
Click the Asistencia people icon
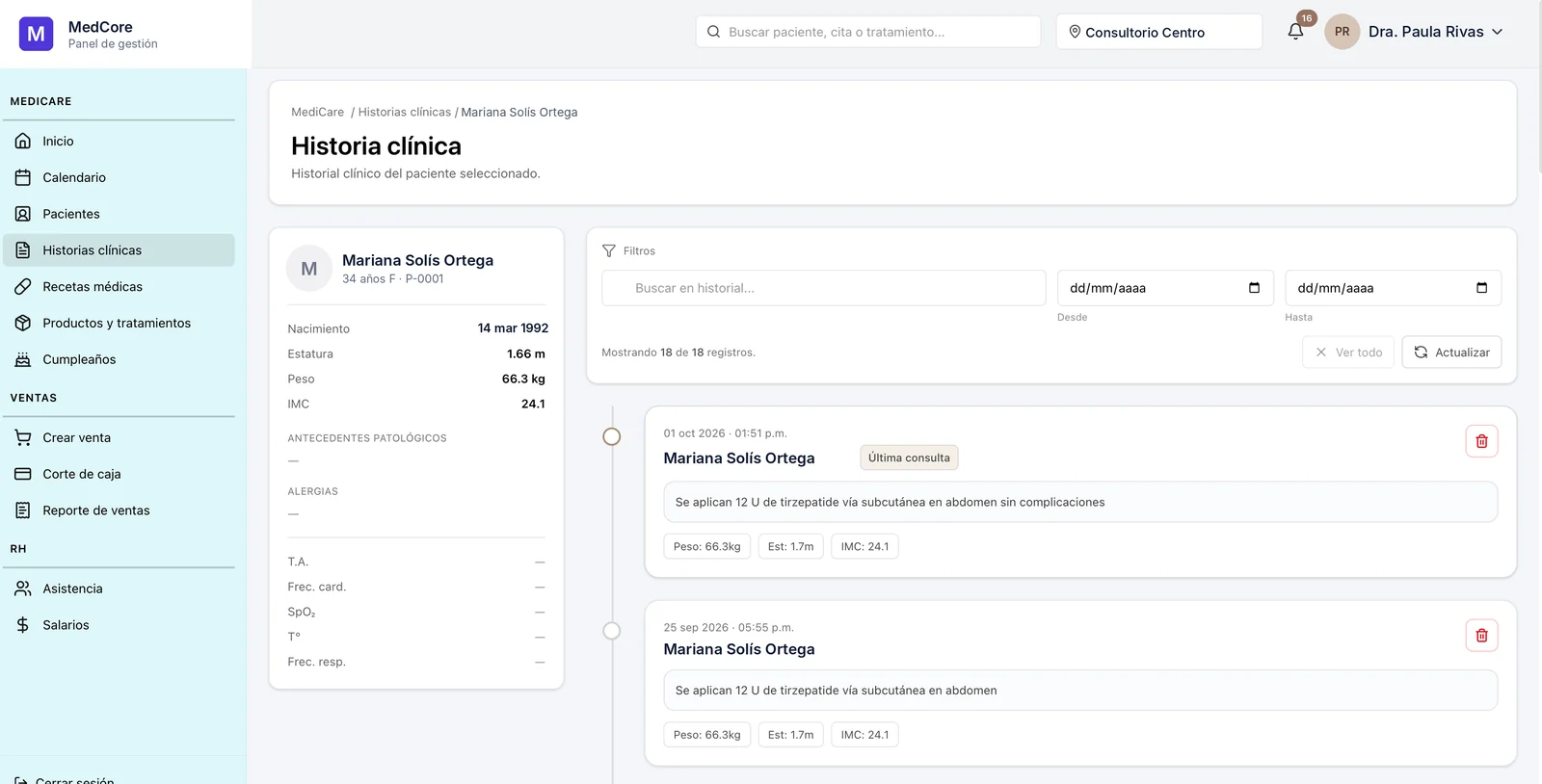pyautogui.click(x=23, y=588)
